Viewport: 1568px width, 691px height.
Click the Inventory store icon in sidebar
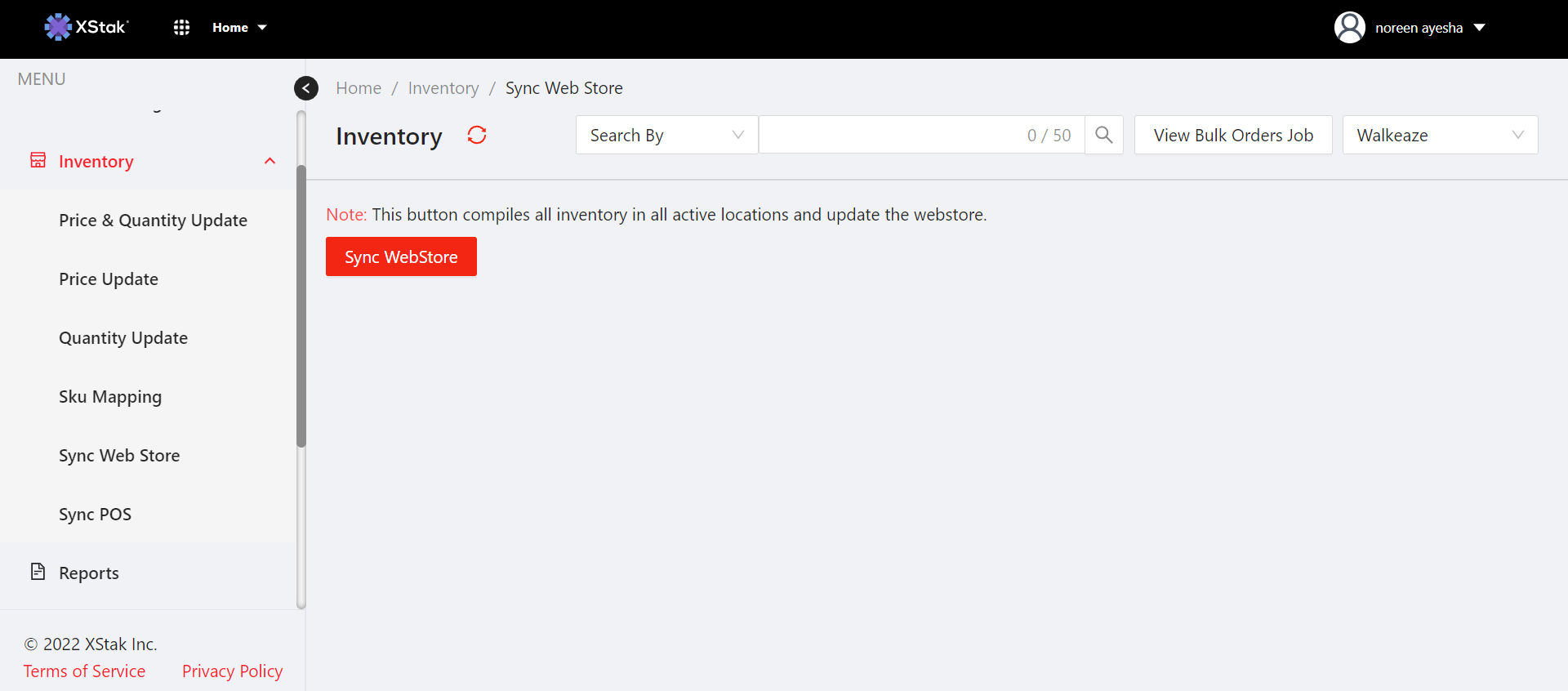coord(38,161)
